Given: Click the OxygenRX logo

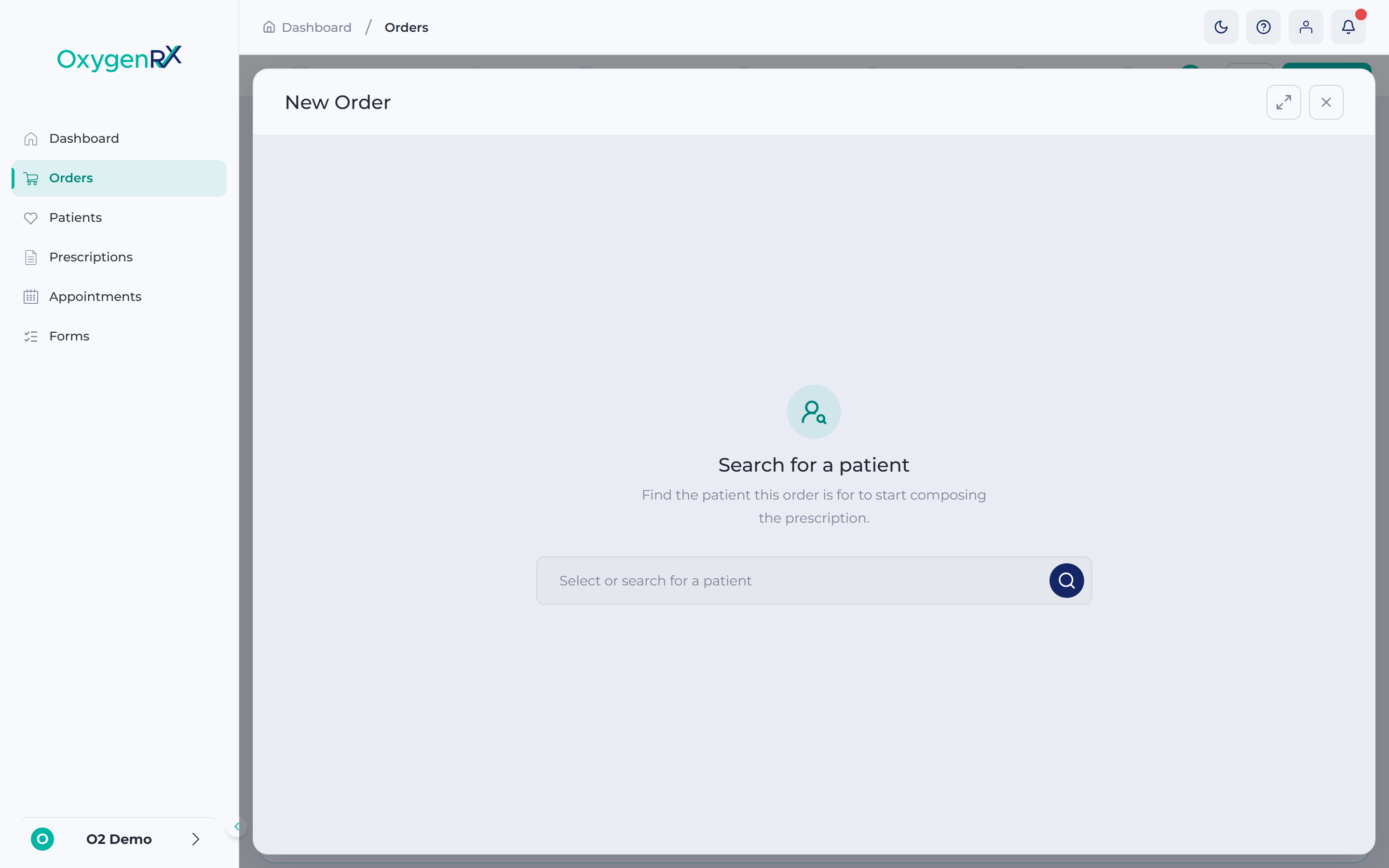Looking at the screenshot, I should pos(120,58).
